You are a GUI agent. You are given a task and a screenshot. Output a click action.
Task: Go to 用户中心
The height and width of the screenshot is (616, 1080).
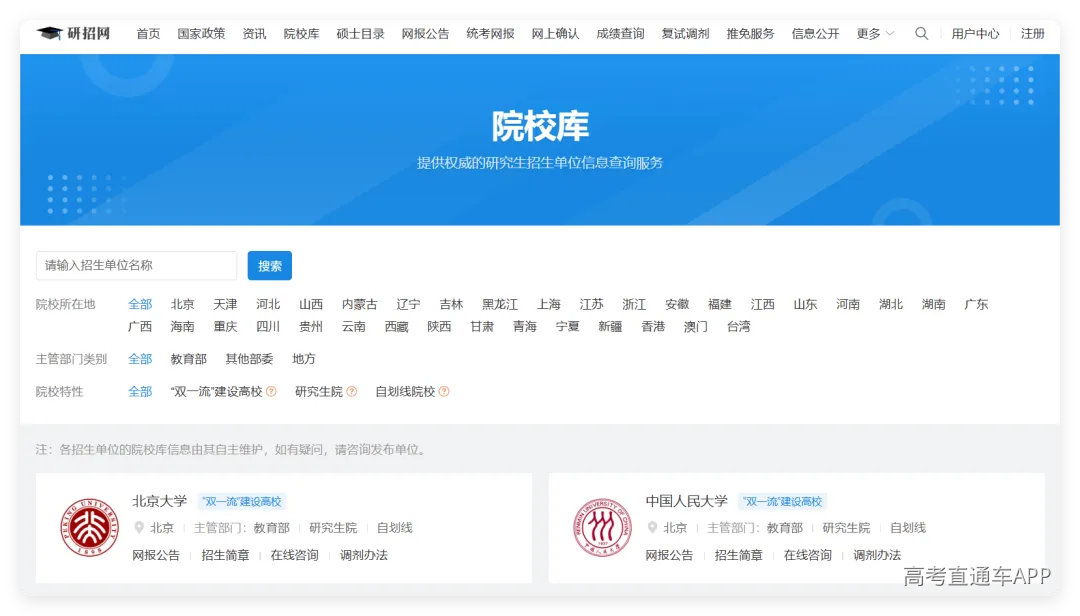tap(975, 33)
